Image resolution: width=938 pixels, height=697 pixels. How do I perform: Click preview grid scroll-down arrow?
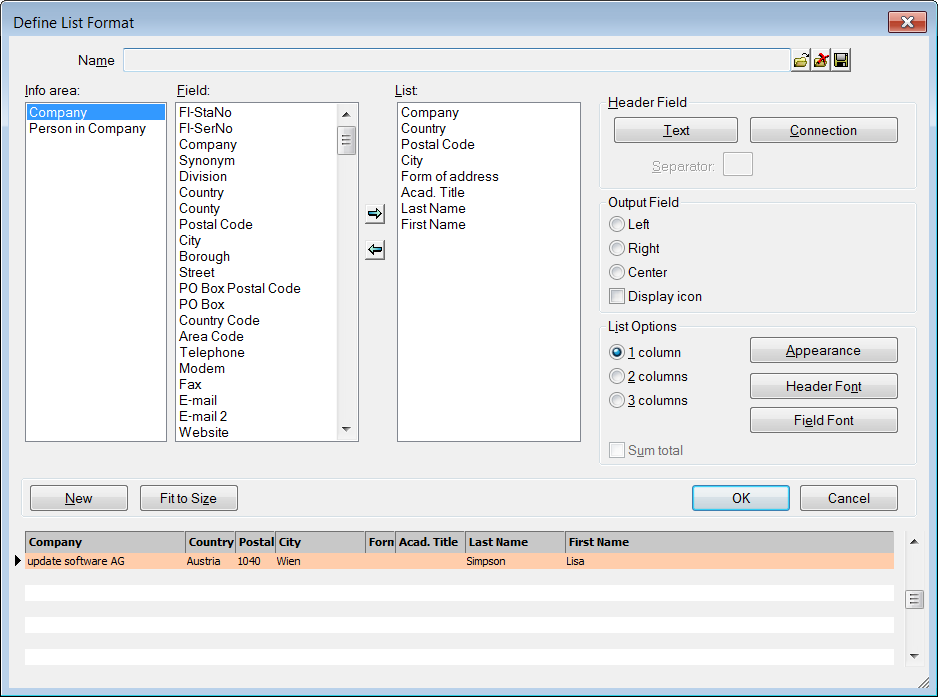coord(913,656)
